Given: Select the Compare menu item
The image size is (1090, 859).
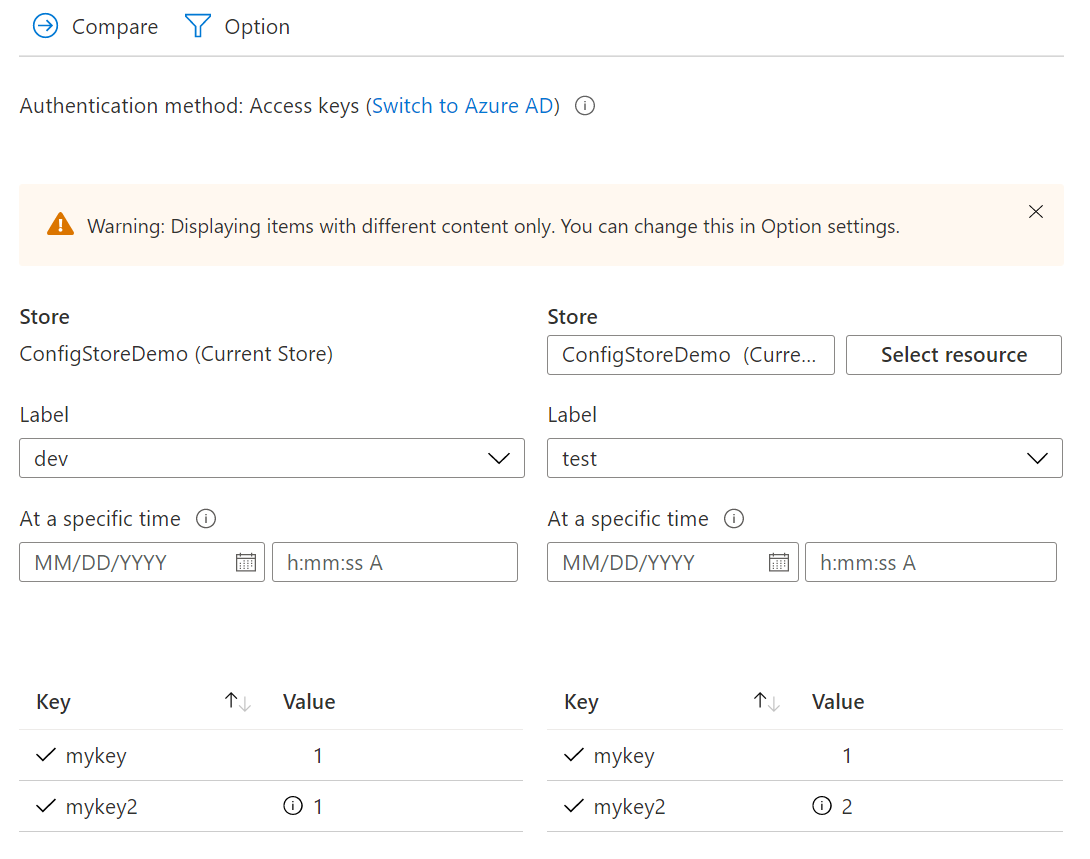Looking at the screenshot, I should 95,26.
